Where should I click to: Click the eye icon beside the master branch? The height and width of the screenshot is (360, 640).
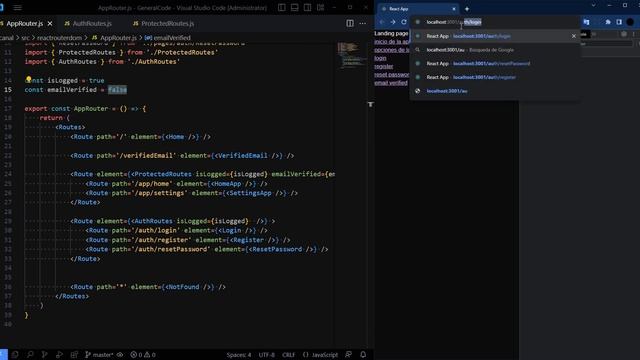click(120, 355)
